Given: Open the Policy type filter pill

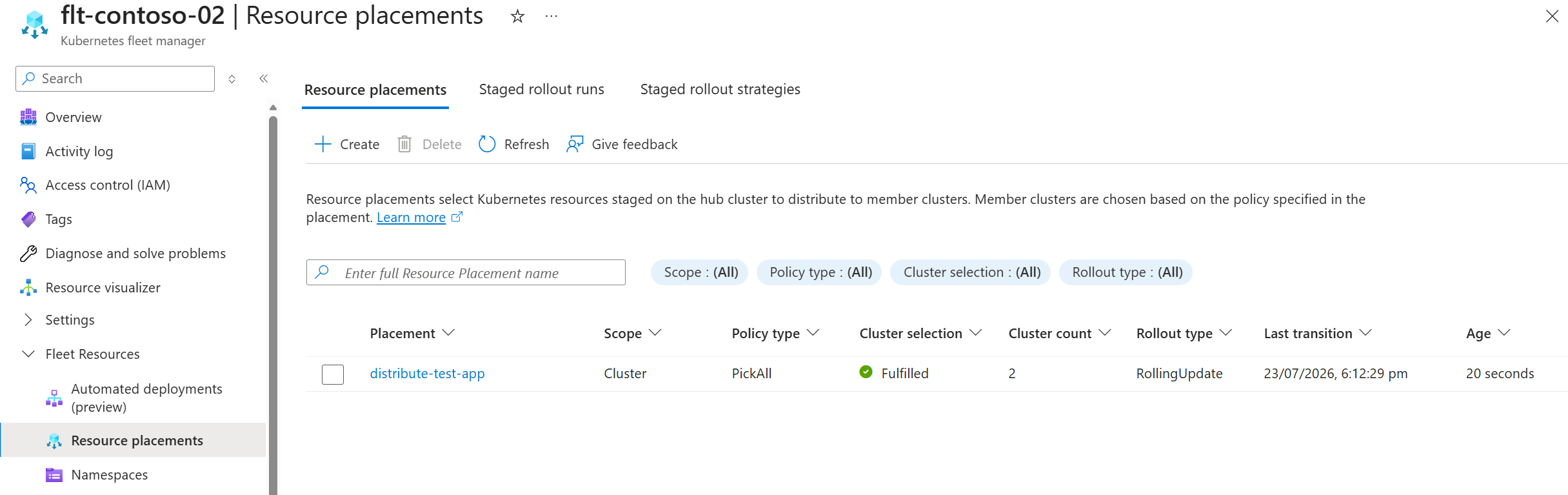Looking at the screenshot, I should [x=819, y=272].
